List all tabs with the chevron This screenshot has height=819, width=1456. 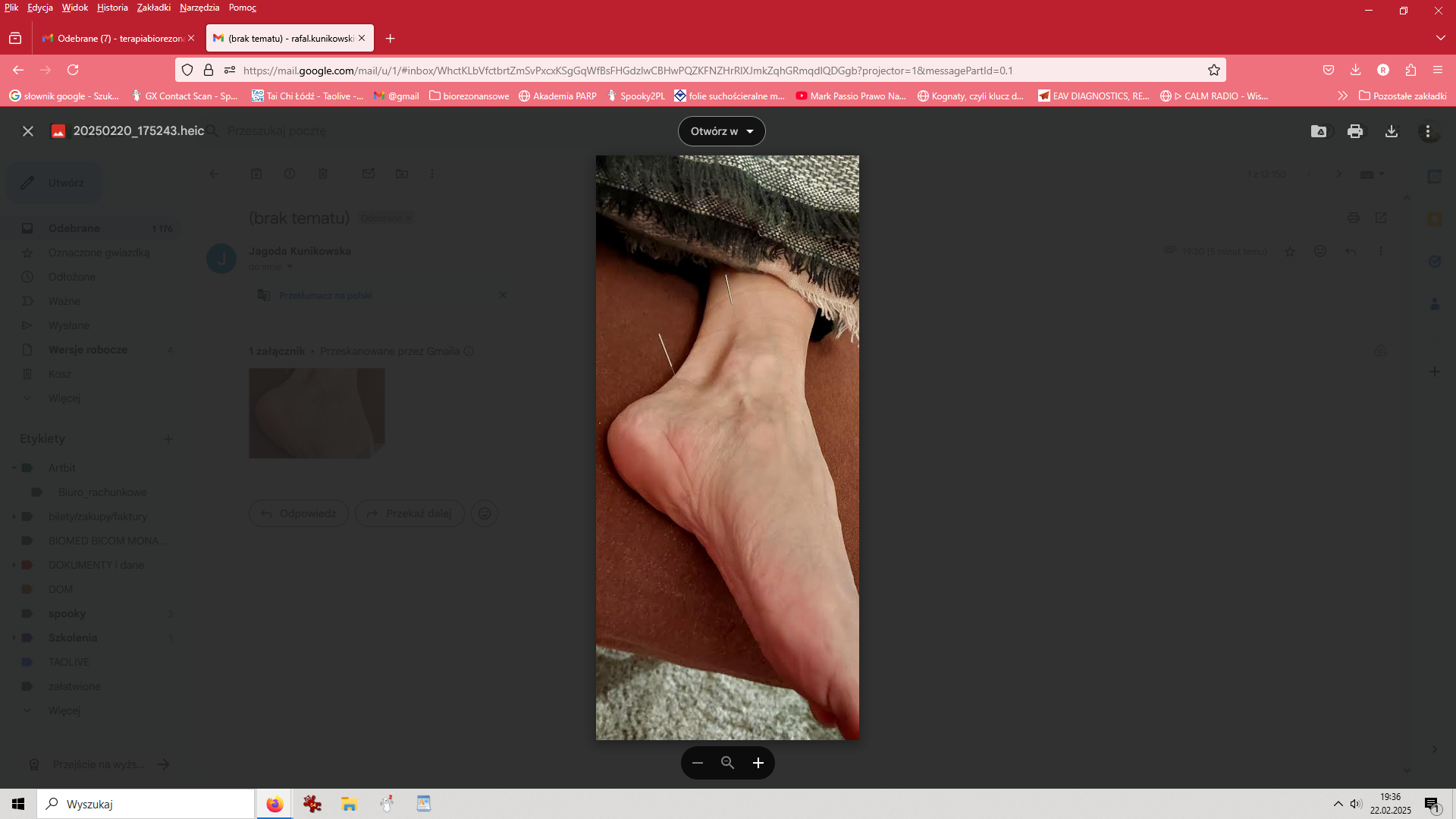pos(1440,38)
